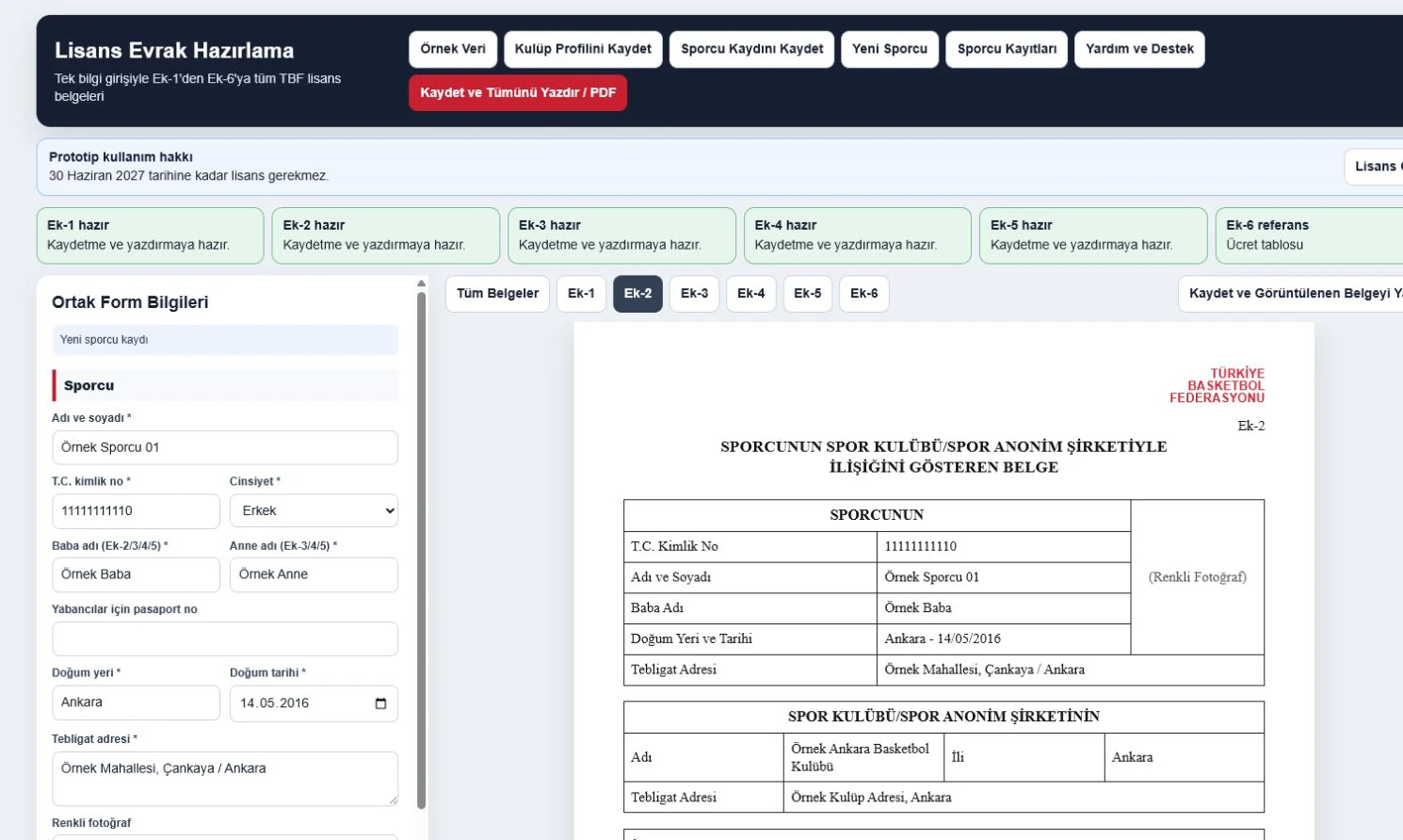Image resolution: width=1403 pixels, height=840 pixels.
Task: Click the 'Sporcu' section heading
Action: (x=225, y=385)
